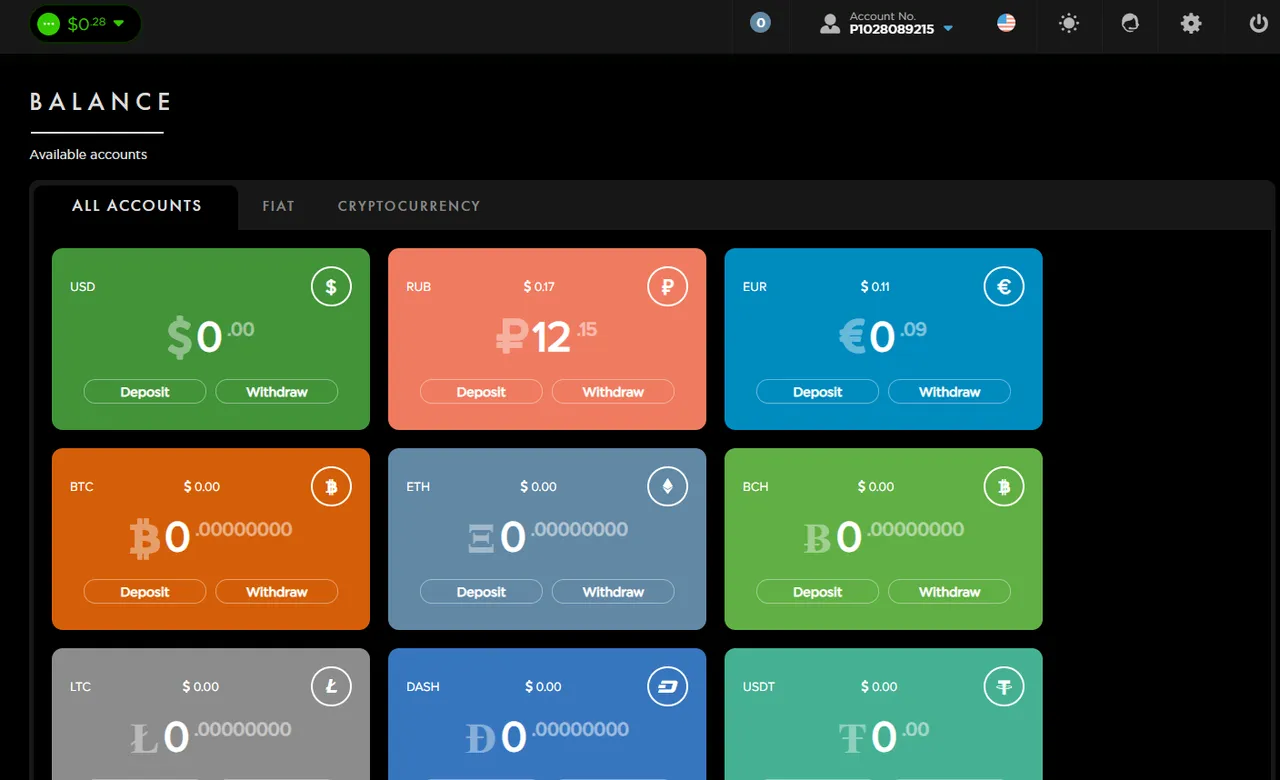Click the ruble icon on RUB card
Image resolution: width=1280 pixels, height=780 pixels.
(x=667, y=287)
